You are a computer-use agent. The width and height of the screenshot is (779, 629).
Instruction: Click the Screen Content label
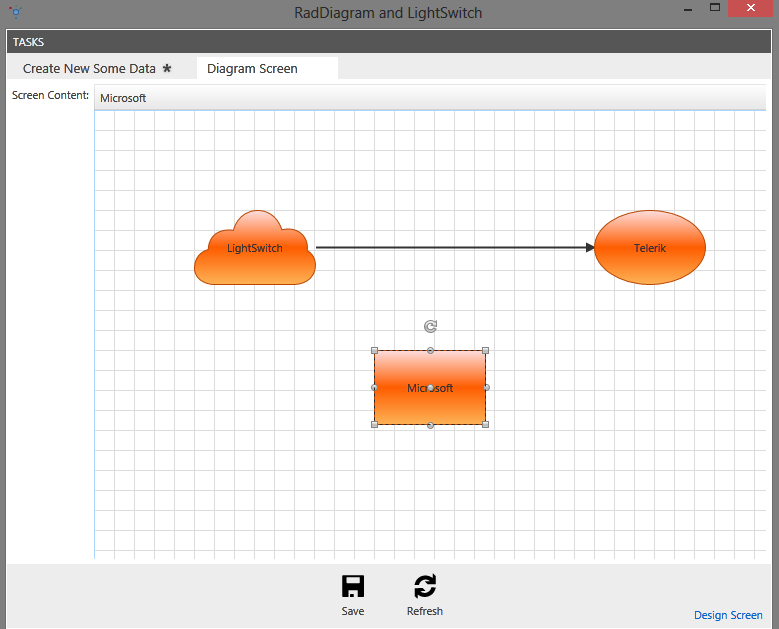(50, 95)
